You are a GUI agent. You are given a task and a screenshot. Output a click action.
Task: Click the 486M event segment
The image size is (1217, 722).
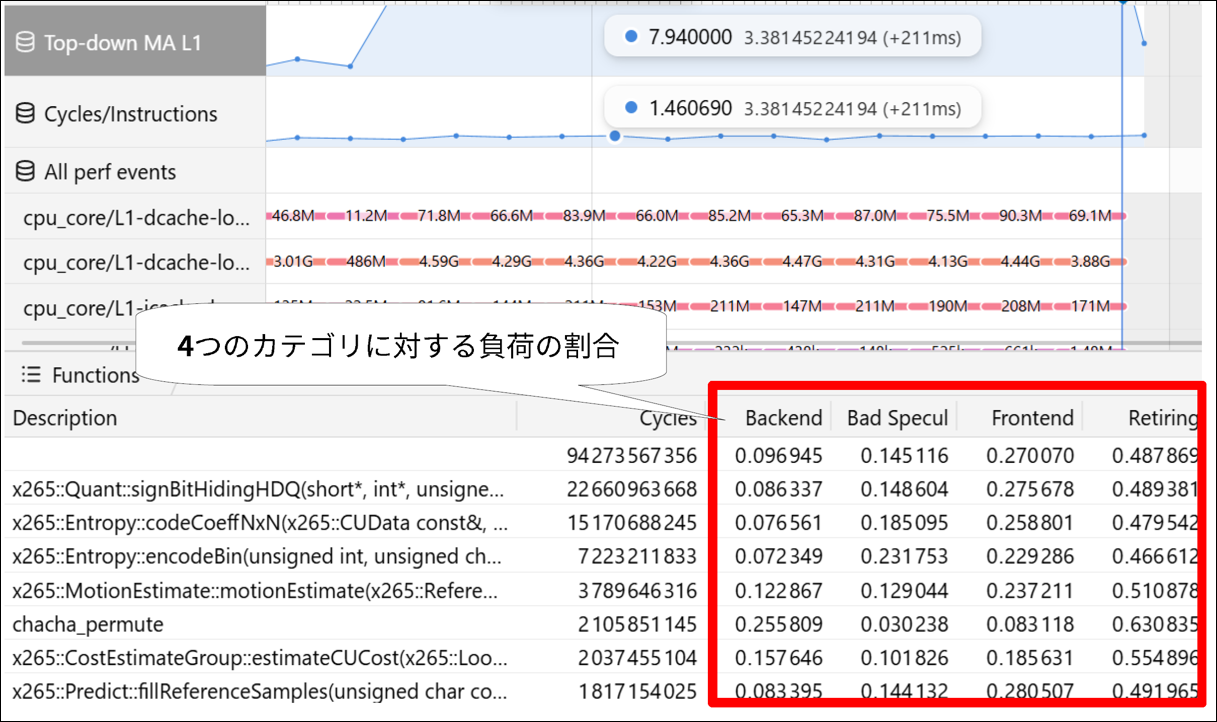(x=366, y=261)
